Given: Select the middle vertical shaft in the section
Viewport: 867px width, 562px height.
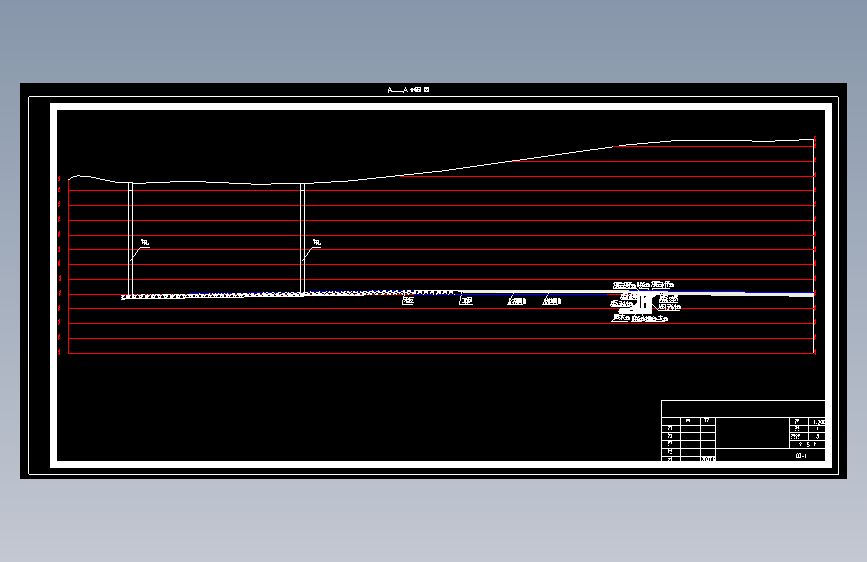Looking at the screenshot, I should pyautogui.click(x=302, y=239).
